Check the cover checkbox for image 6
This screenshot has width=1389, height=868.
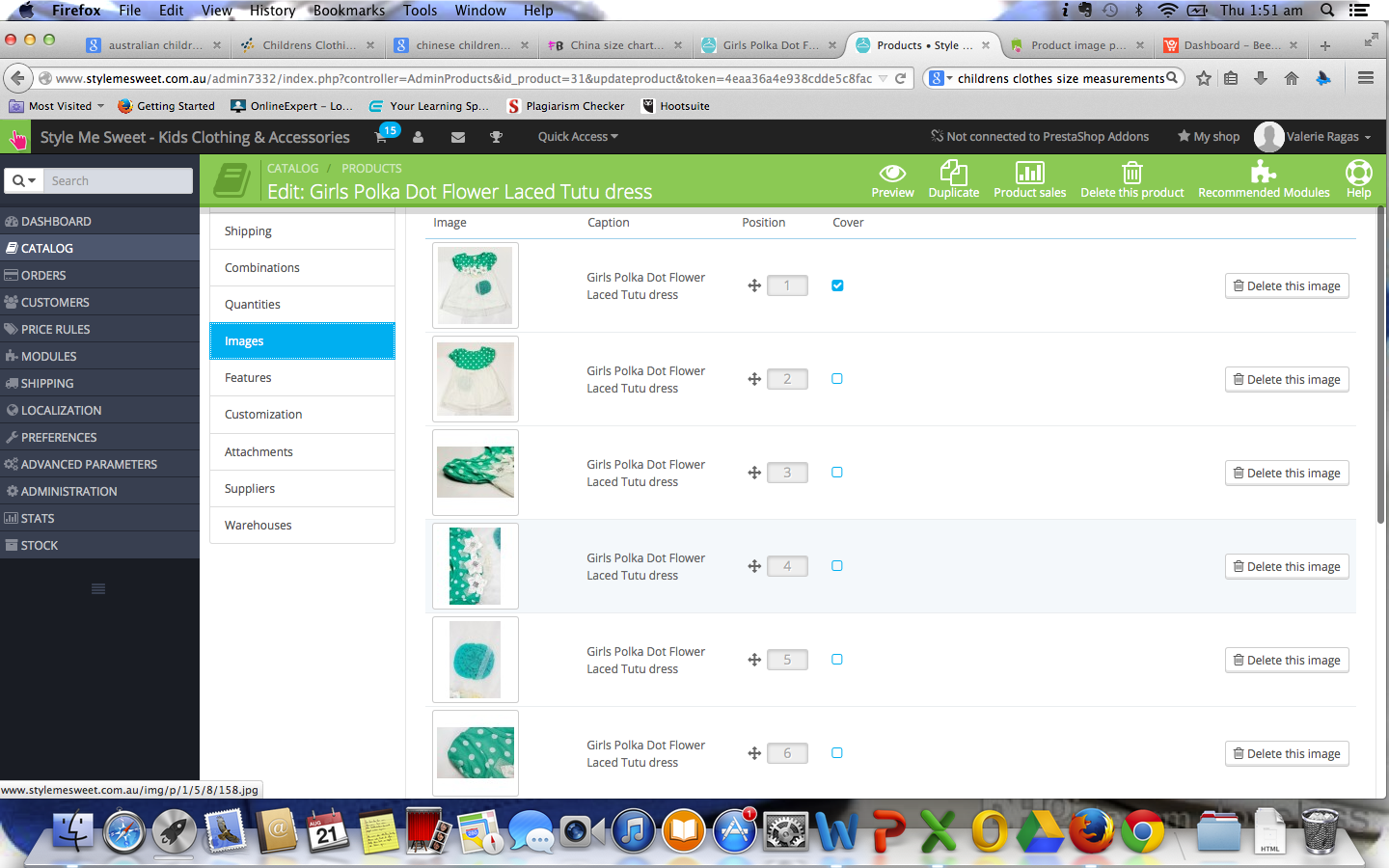pyautogui.click(x=837, y=753)
